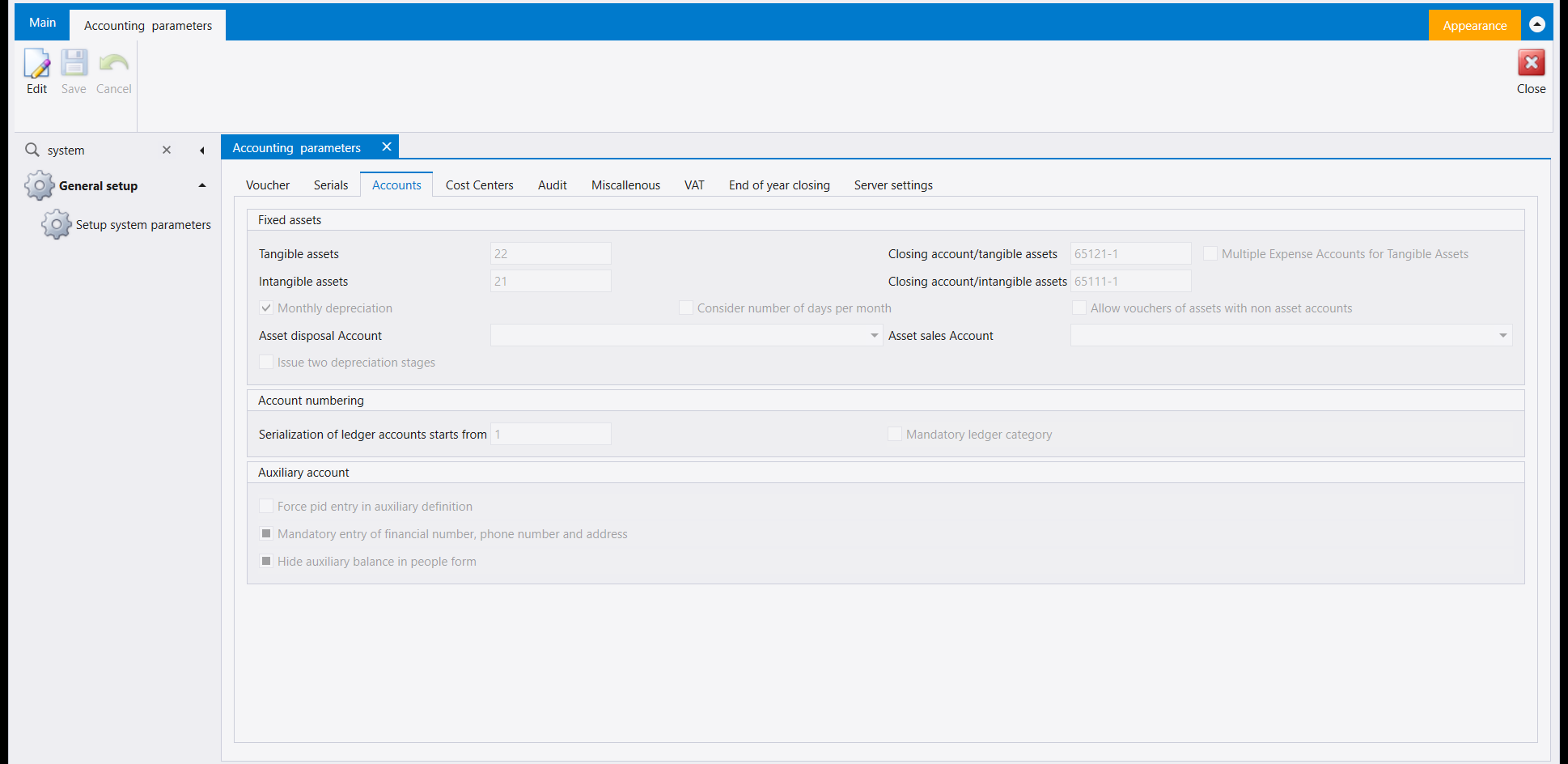Click the system search input box
The height and width of the screenshot is (764, 1568).
coord(101,150)
